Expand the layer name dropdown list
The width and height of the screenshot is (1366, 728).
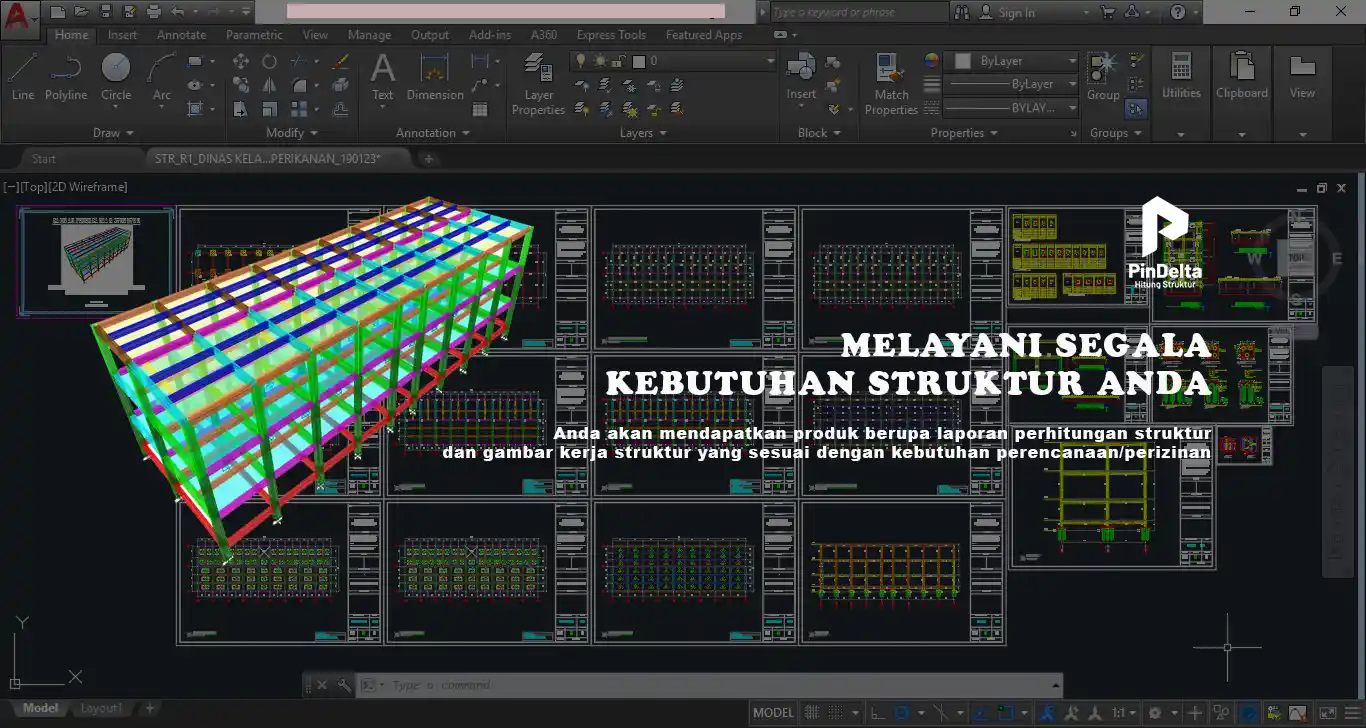770,61
